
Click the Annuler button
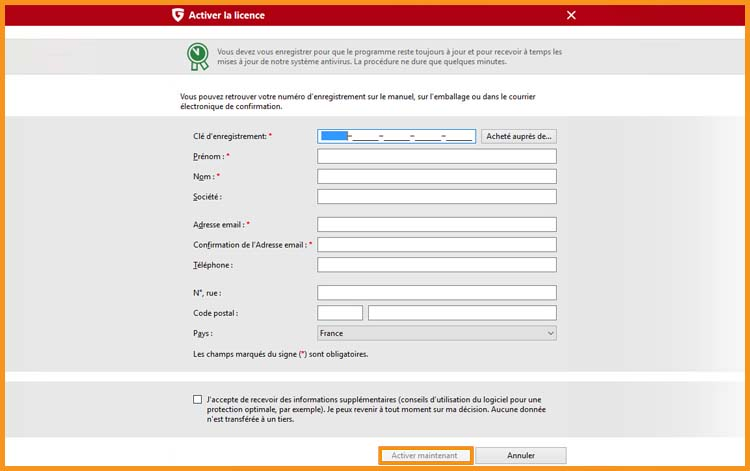pyautogui.click(x=521, y=455)
